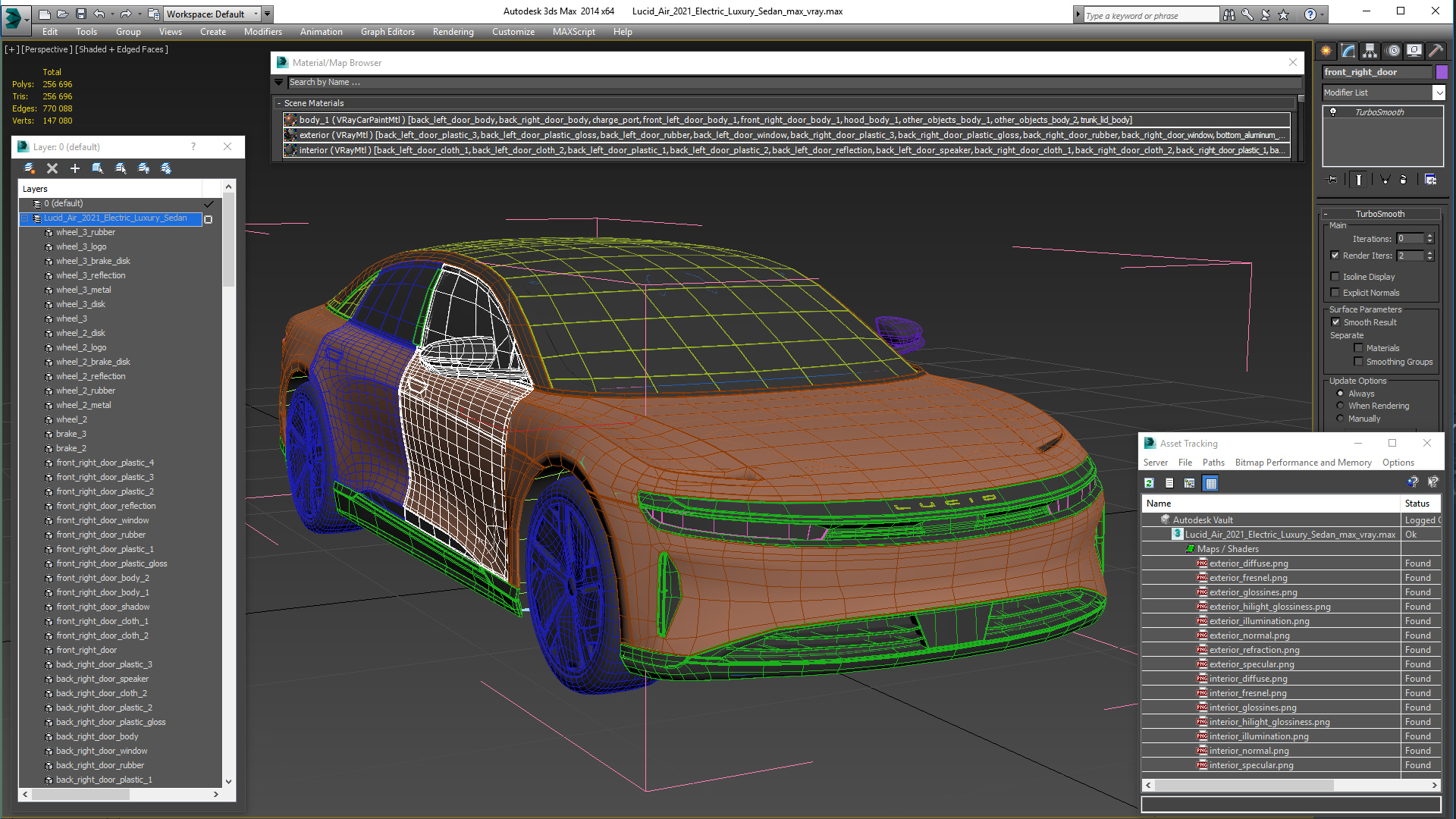The height and width of the screenshot is (819, 1456).
Task: Click Delete layer X icon in Layer dialog
Action: [x=52, y=168]
